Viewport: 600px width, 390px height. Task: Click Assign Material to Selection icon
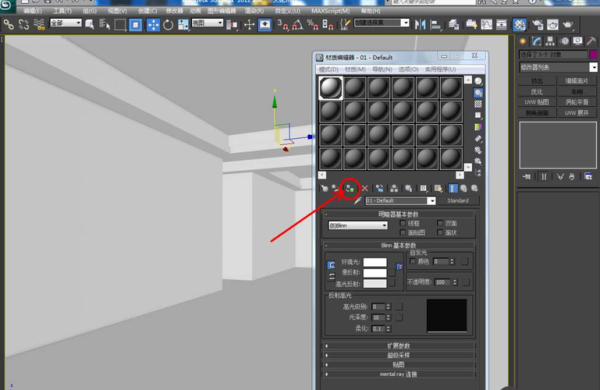coord(350,188)
